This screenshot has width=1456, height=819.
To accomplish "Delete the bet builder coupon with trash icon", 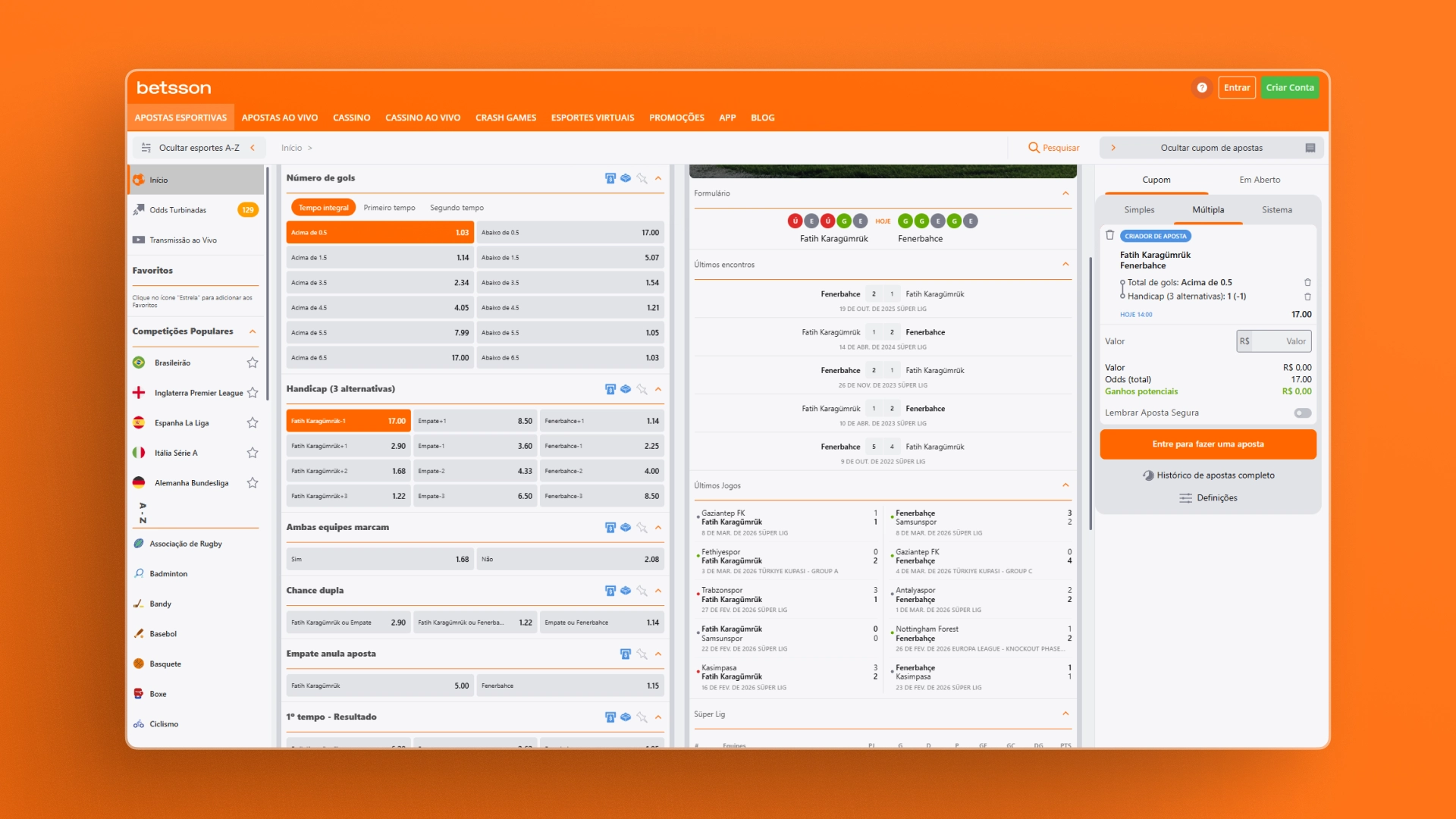I will (1110, 235).
